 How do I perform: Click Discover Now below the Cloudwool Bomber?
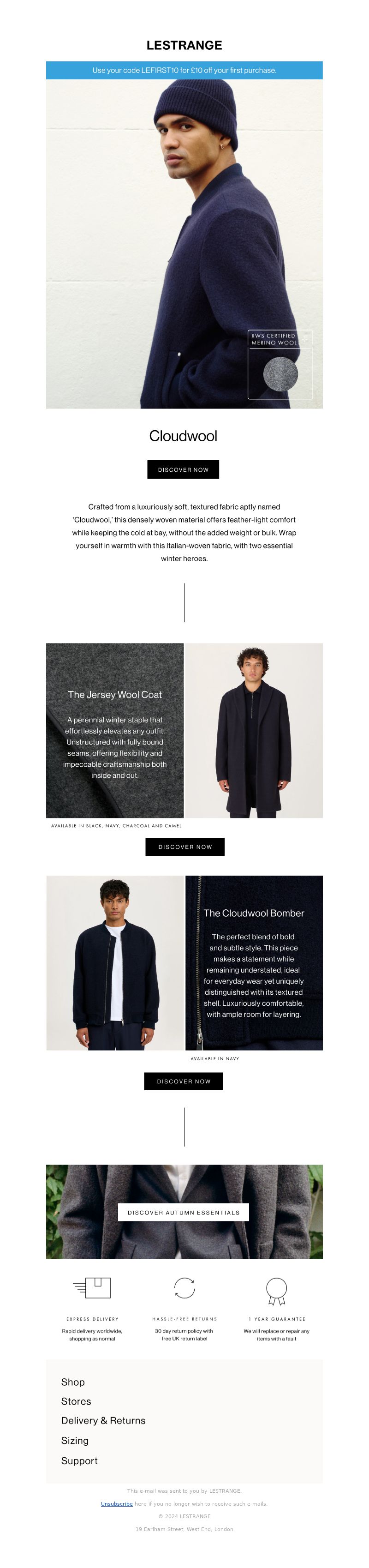[x=184, y=1081]
